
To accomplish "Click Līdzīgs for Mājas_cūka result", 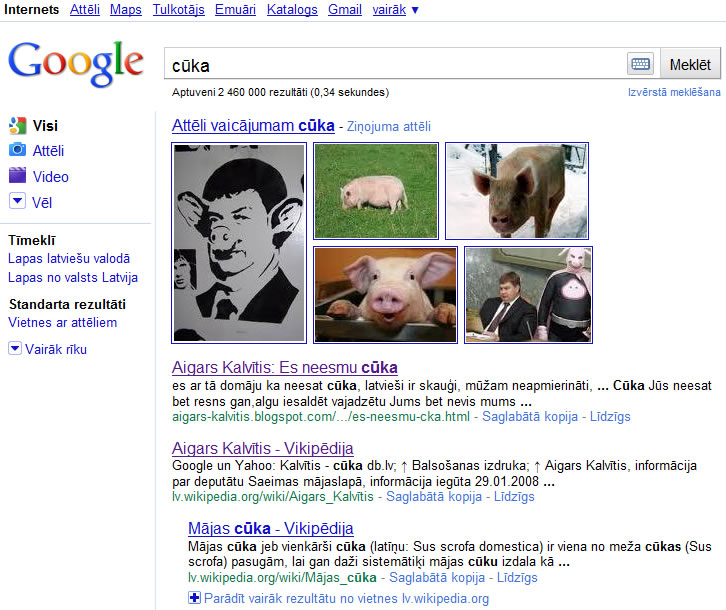I will point(517,578).
